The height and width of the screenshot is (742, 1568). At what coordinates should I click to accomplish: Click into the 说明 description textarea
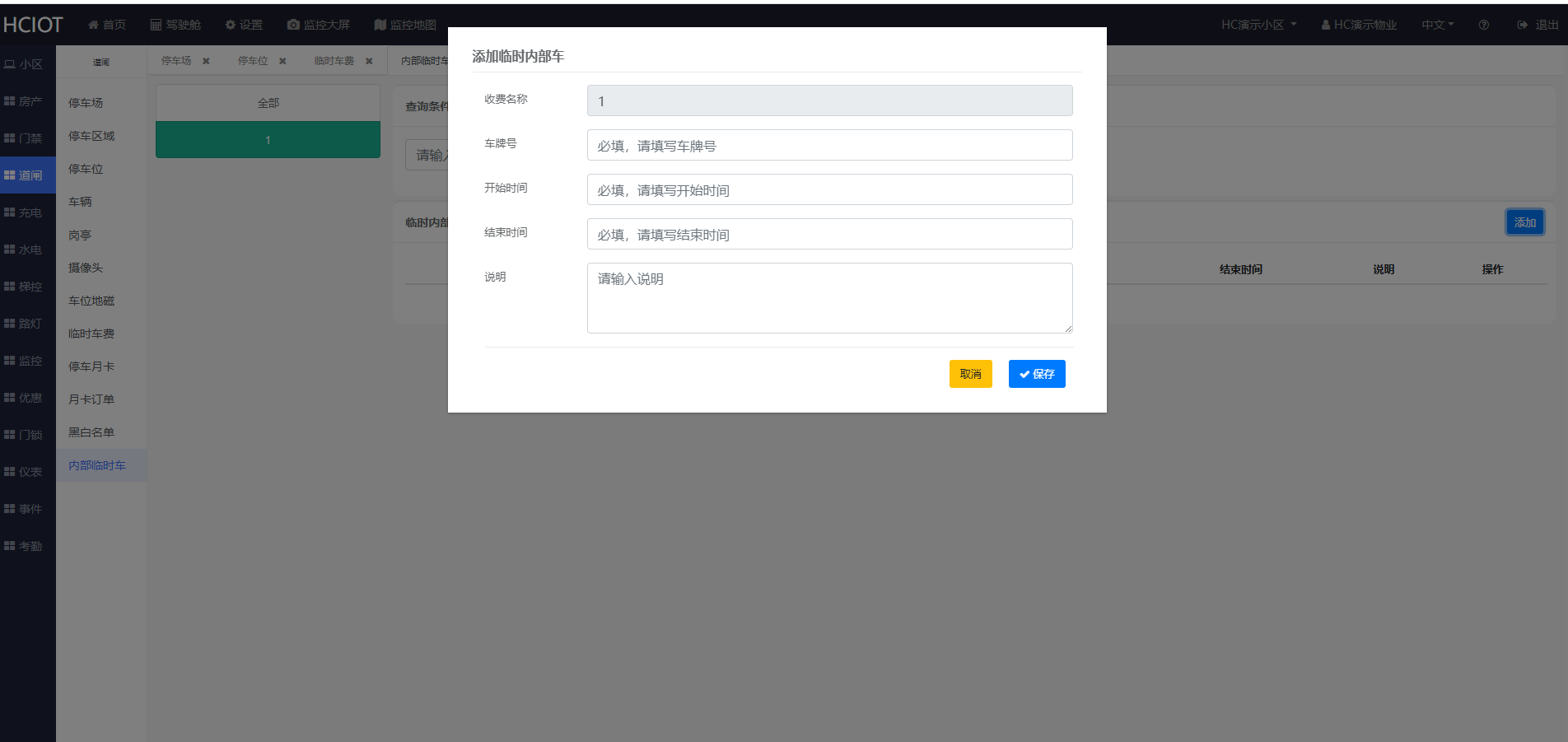[x=829, y=298]
